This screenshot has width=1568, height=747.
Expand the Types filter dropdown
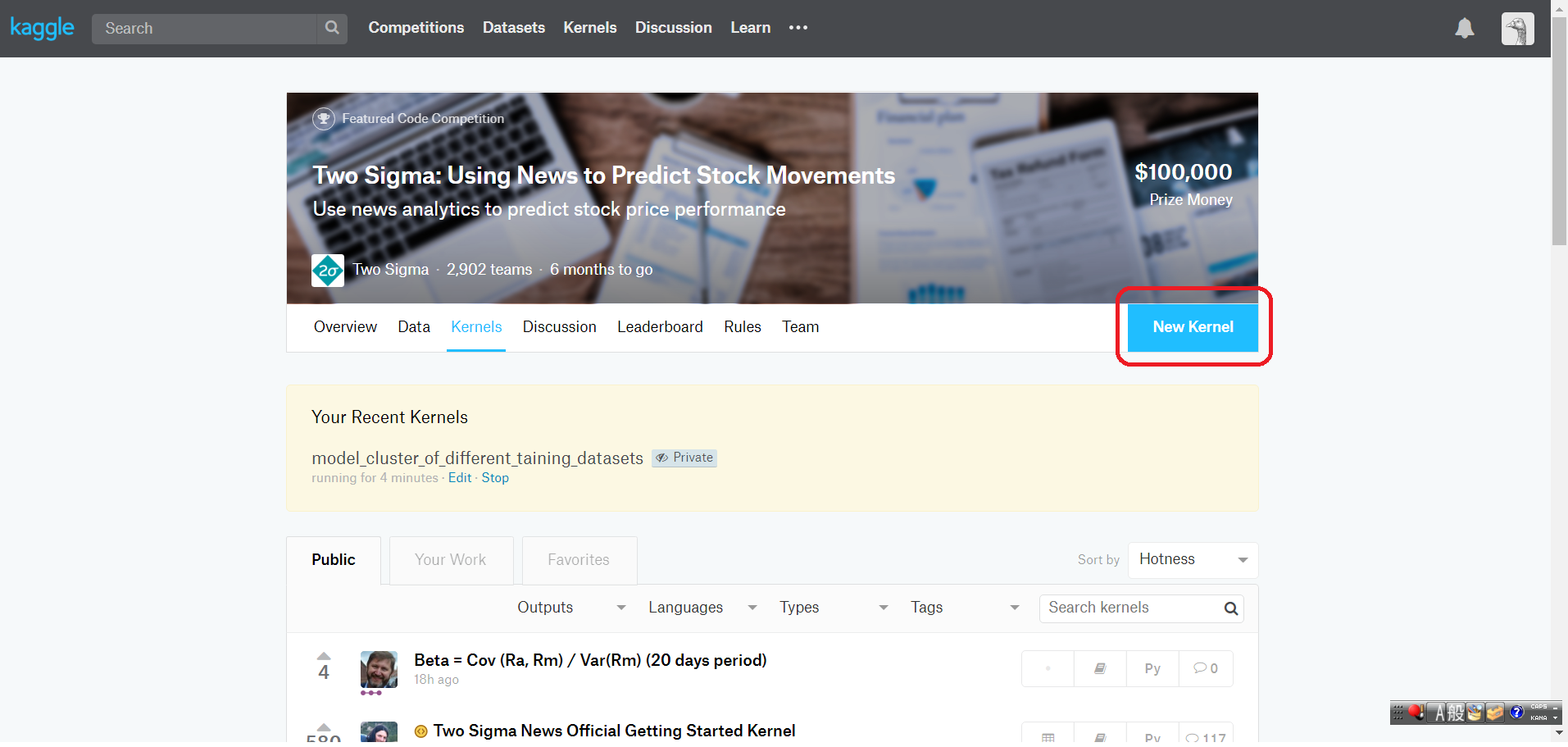pyautogui.click(x=834, y=608)
